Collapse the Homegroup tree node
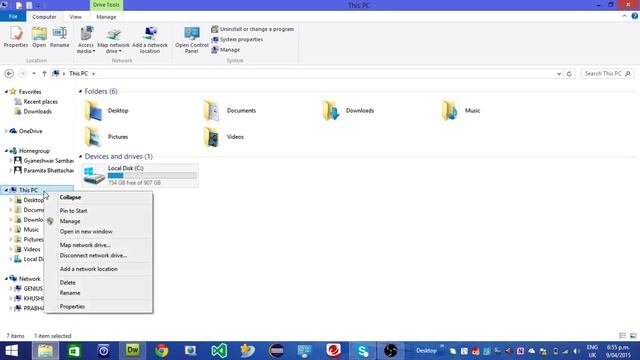The image size is (640, 360). (6, 151)
